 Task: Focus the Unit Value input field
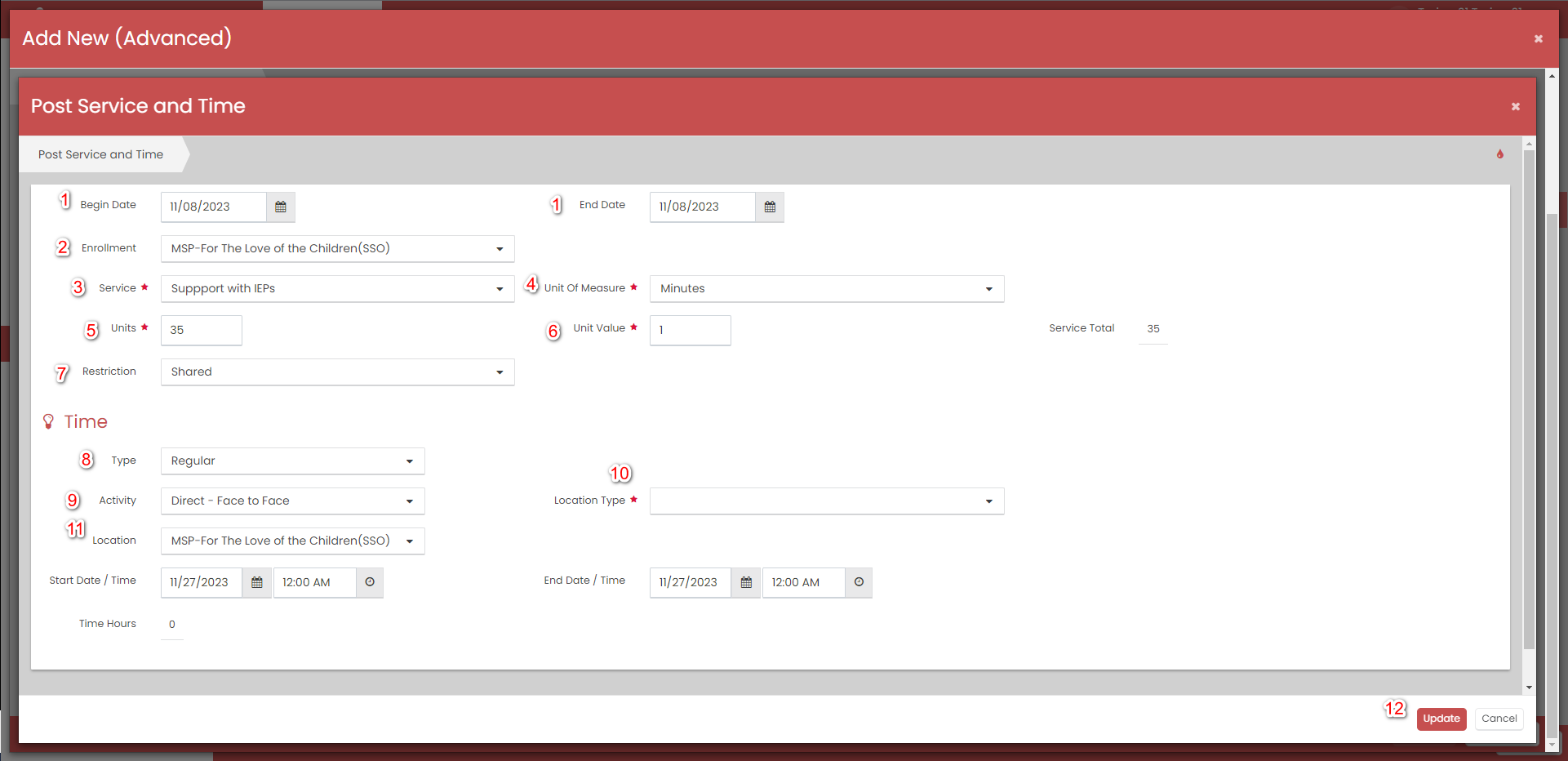pos(690,331)
